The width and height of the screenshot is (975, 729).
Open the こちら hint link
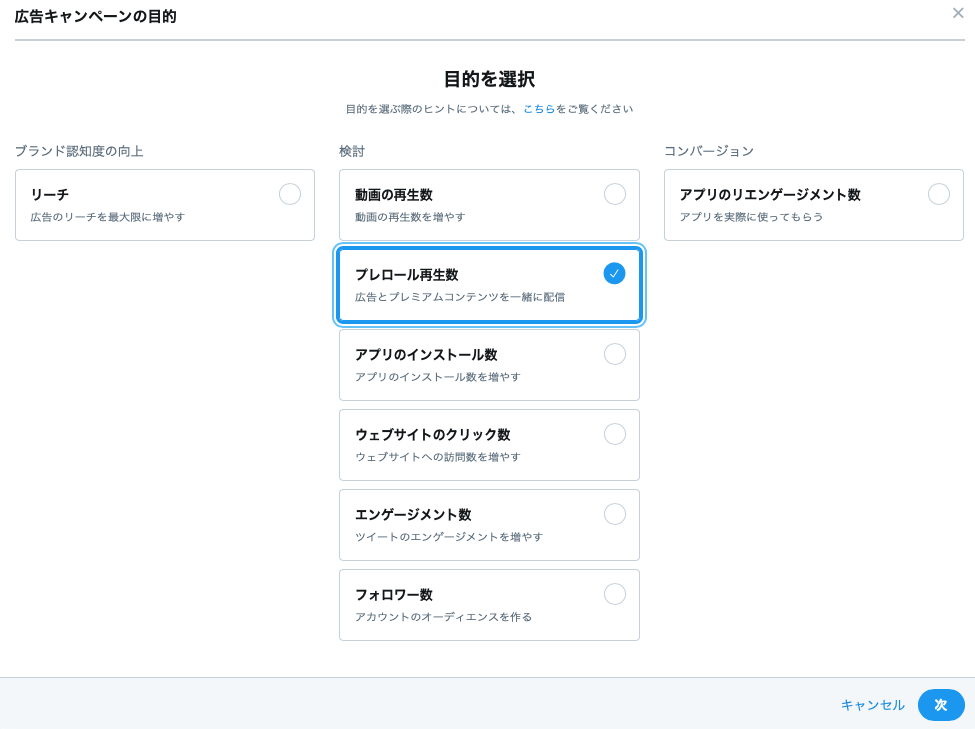pyautogui.click(x=539, y=109)
